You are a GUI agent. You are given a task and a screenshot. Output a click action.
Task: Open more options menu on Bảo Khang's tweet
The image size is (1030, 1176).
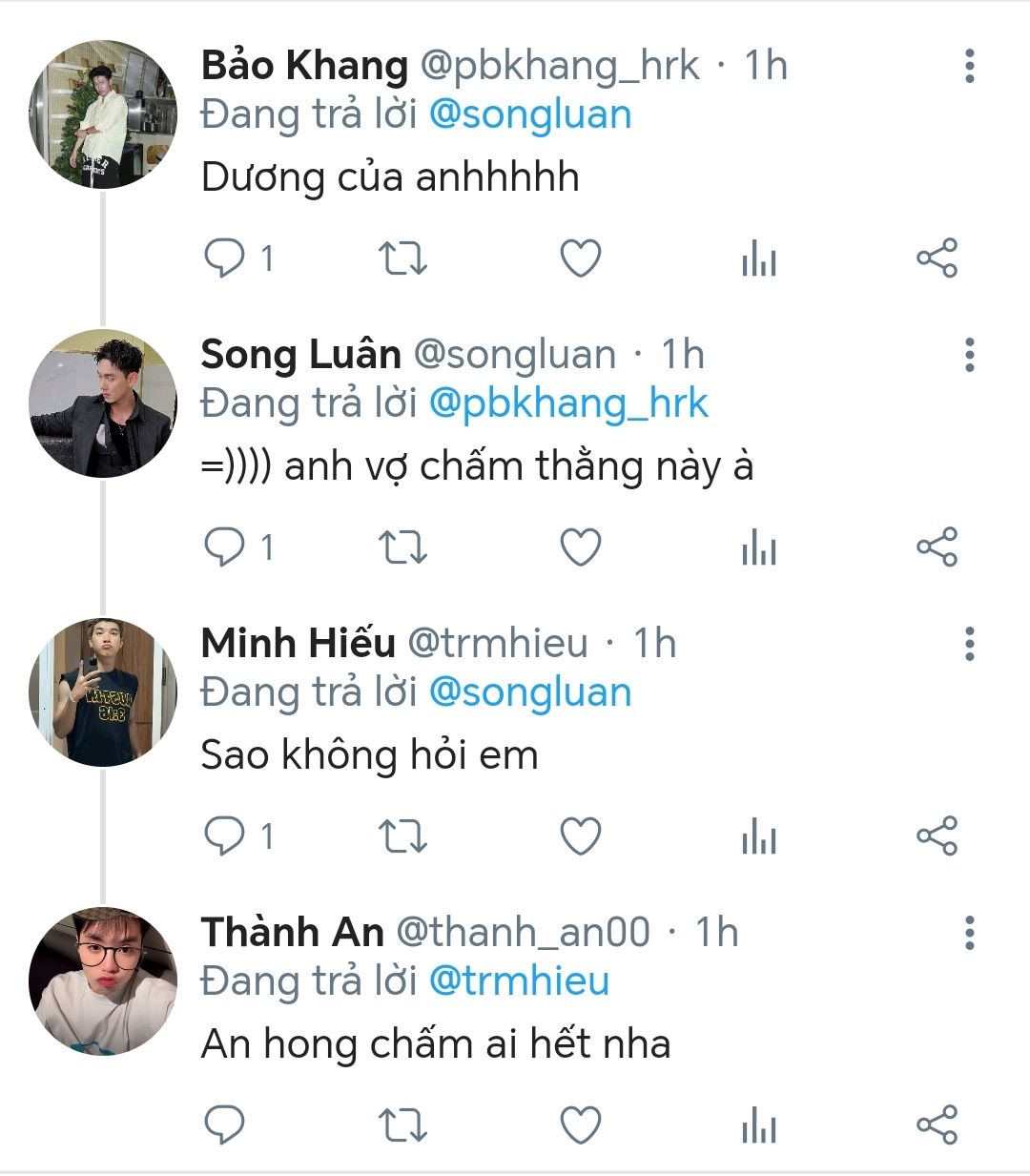pyautogui.click(x=969, y=66)
